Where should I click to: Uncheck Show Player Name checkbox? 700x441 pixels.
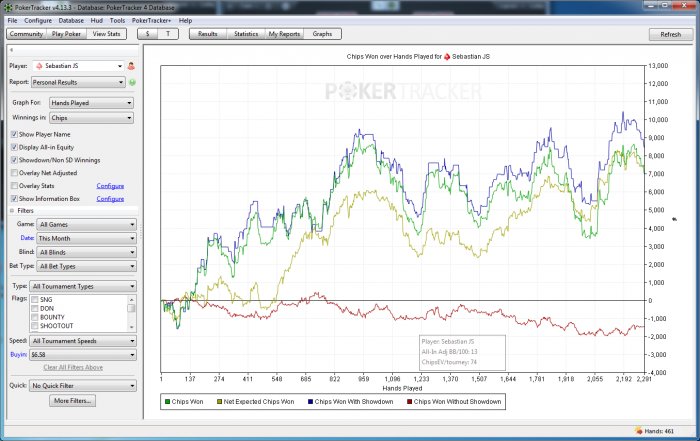point(14,134)
